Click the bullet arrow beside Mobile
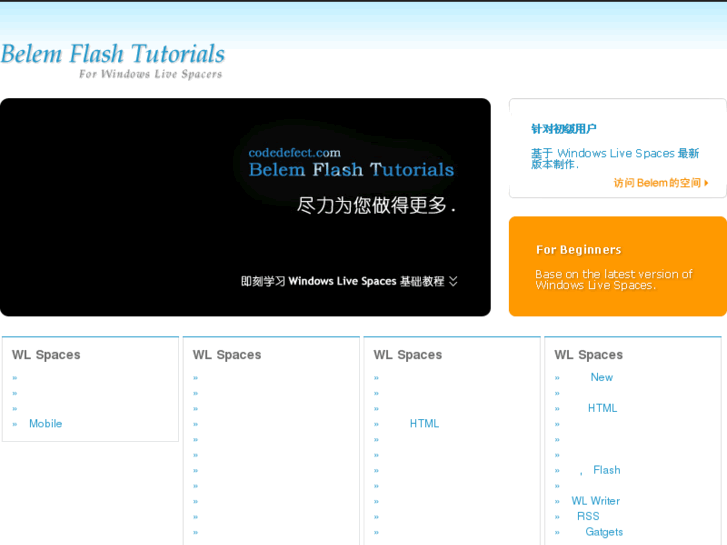Screen dimensions: 727x545 [15, 424]
